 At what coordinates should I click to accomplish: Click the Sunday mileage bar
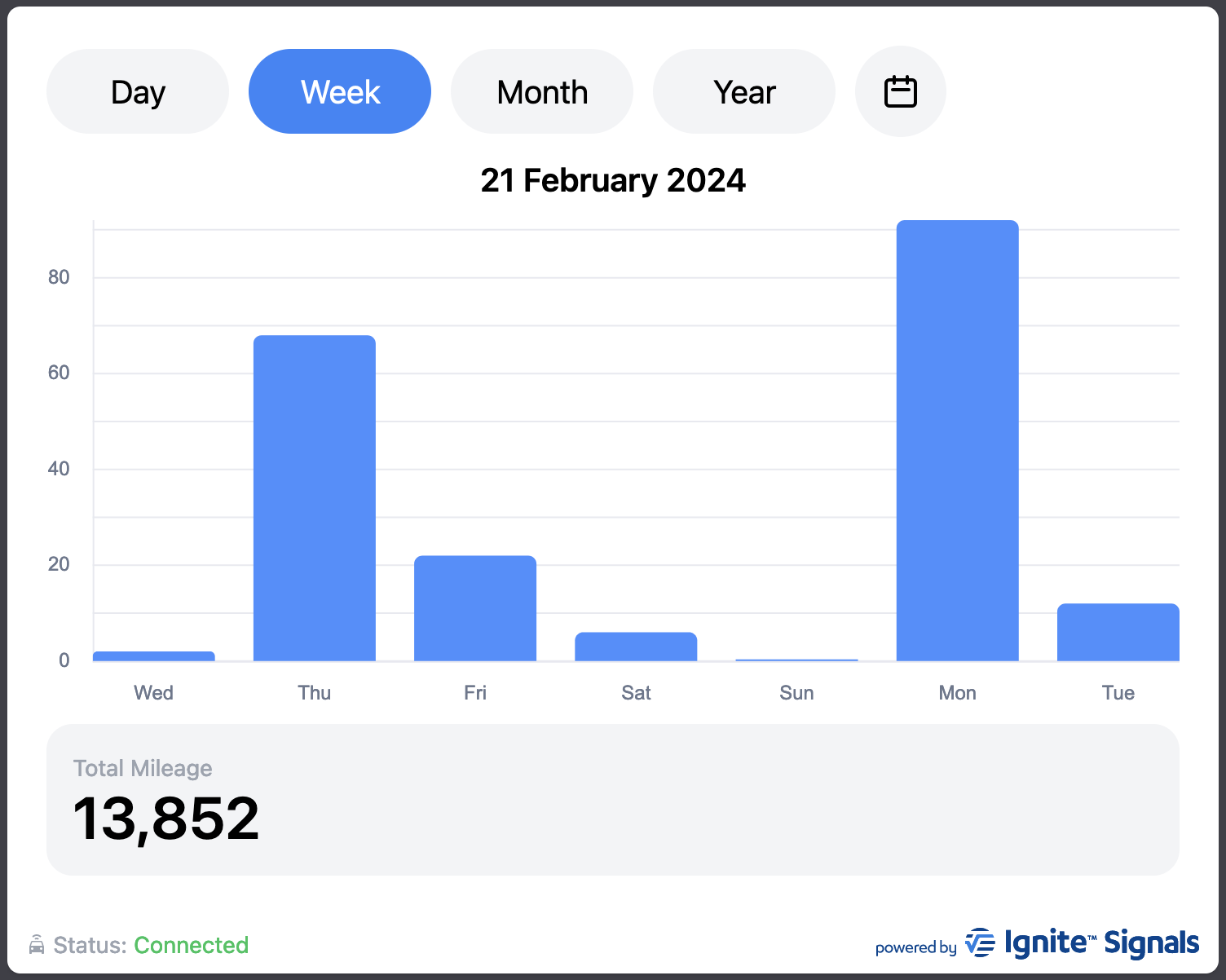tap(796, 660)
